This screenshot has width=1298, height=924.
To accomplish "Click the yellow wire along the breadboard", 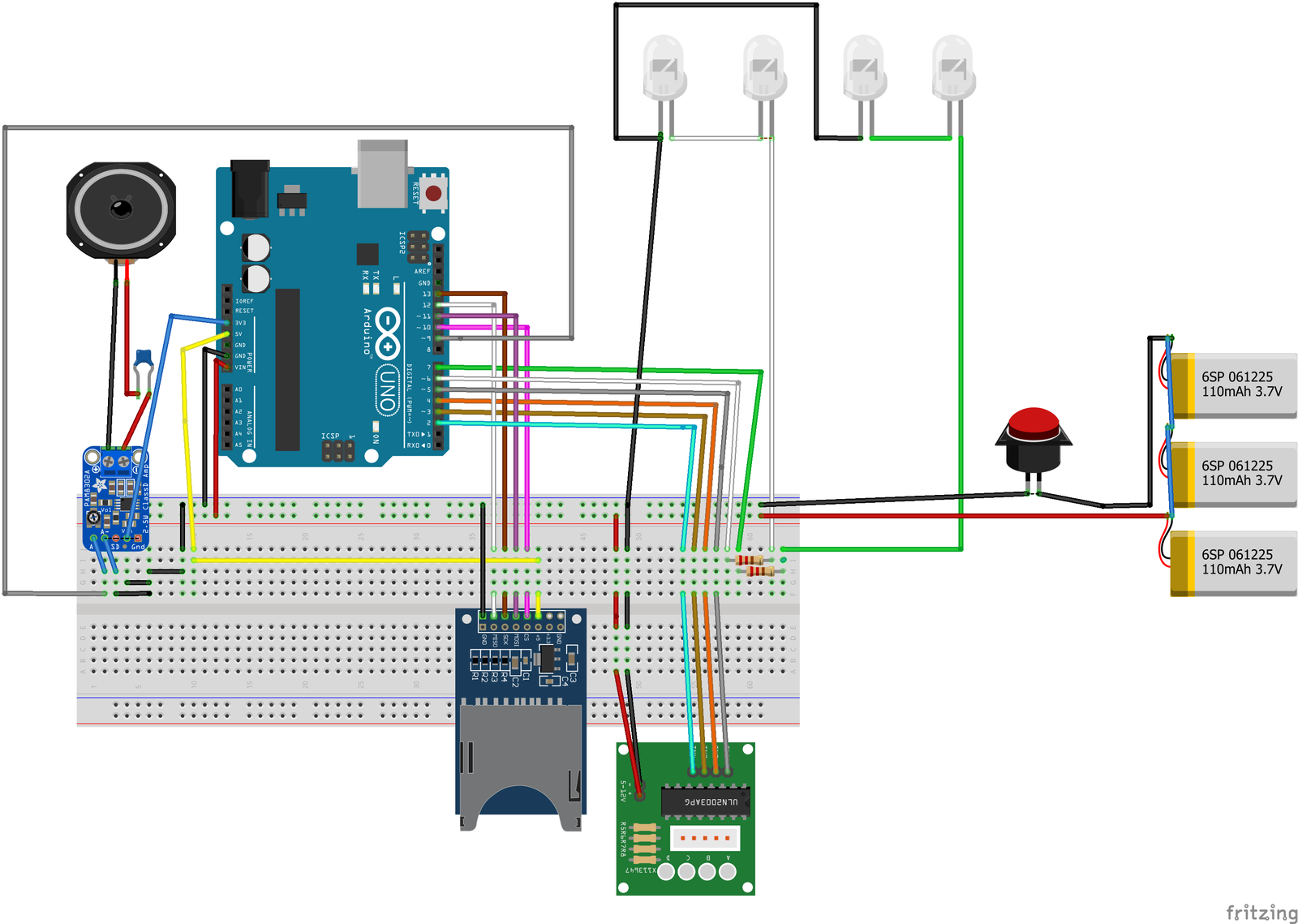I will (365, 560).
